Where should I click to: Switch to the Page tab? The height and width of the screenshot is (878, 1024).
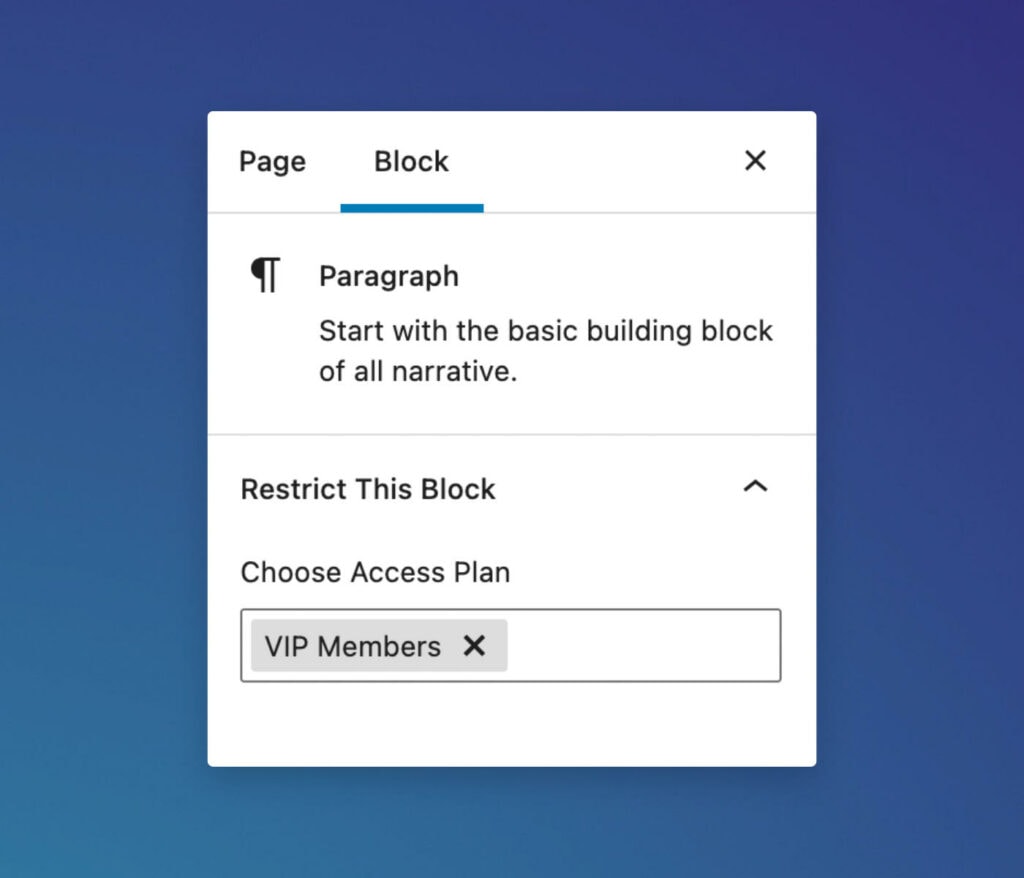(x=271, y=161)
